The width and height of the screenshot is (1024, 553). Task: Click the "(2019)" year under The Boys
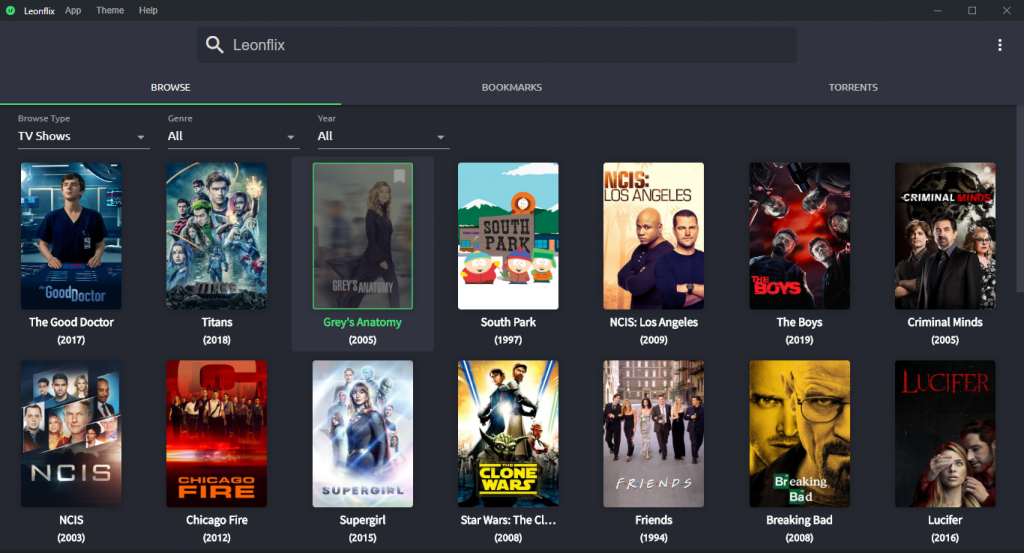point(799,340)
